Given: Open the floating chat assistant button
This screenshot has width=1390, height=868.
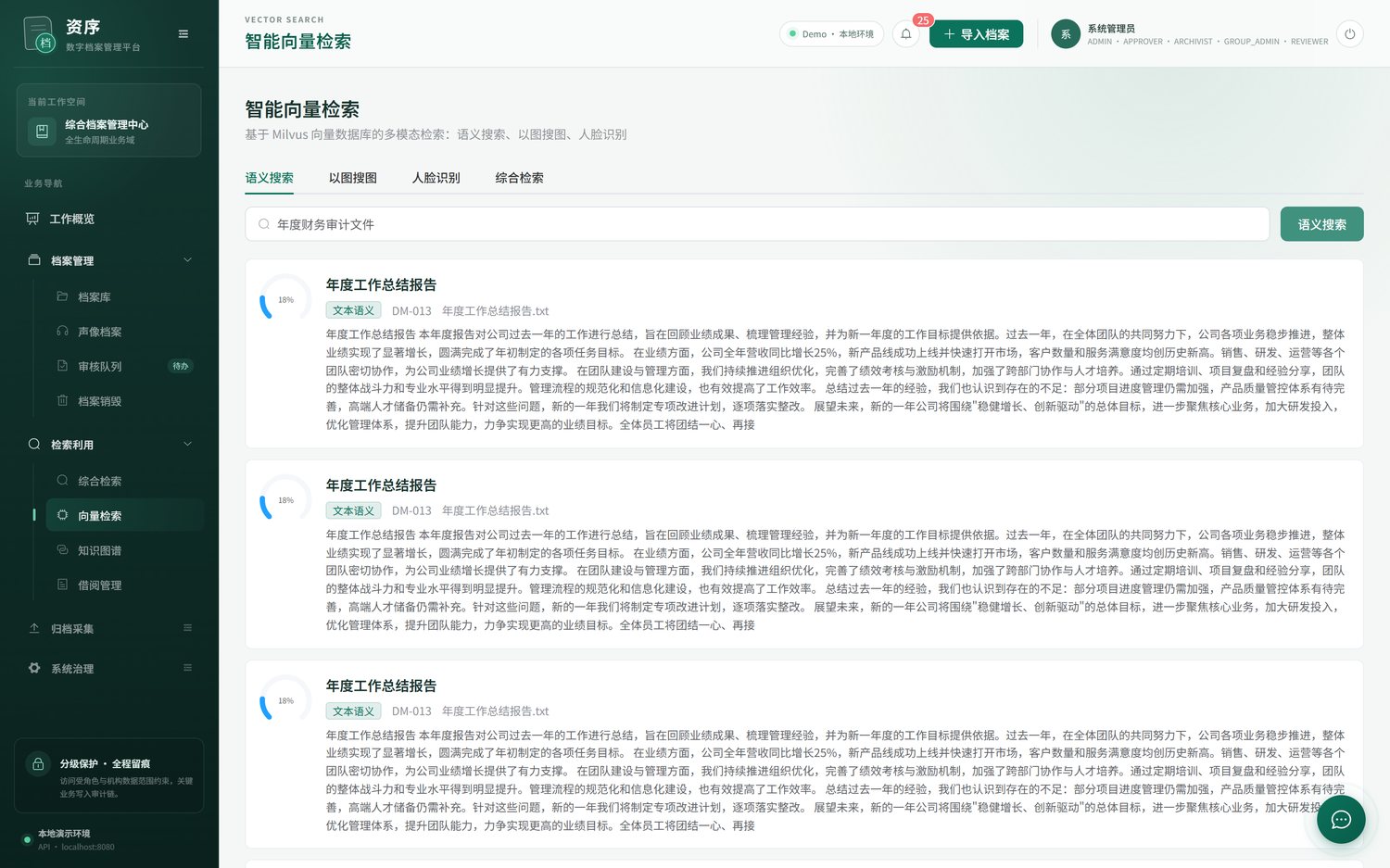Looking at the screenshot, I should pyautogui.click(x=1341, y=820).
